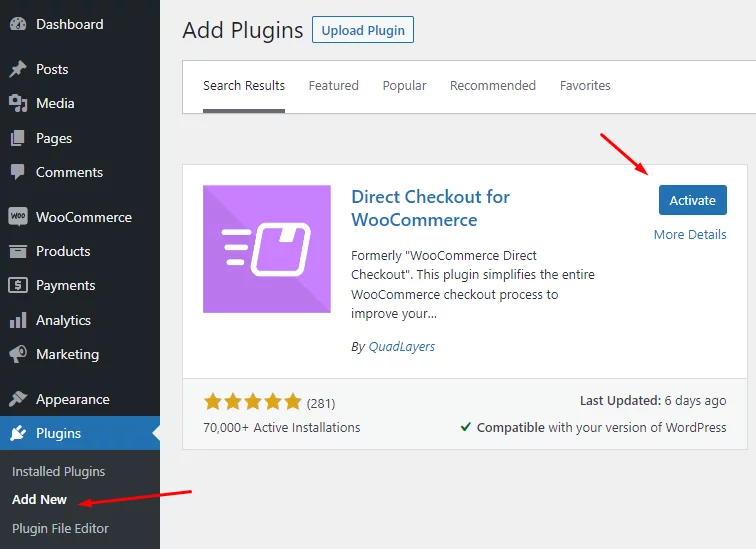Switch to the Featured tab

(x=334, y=86)
